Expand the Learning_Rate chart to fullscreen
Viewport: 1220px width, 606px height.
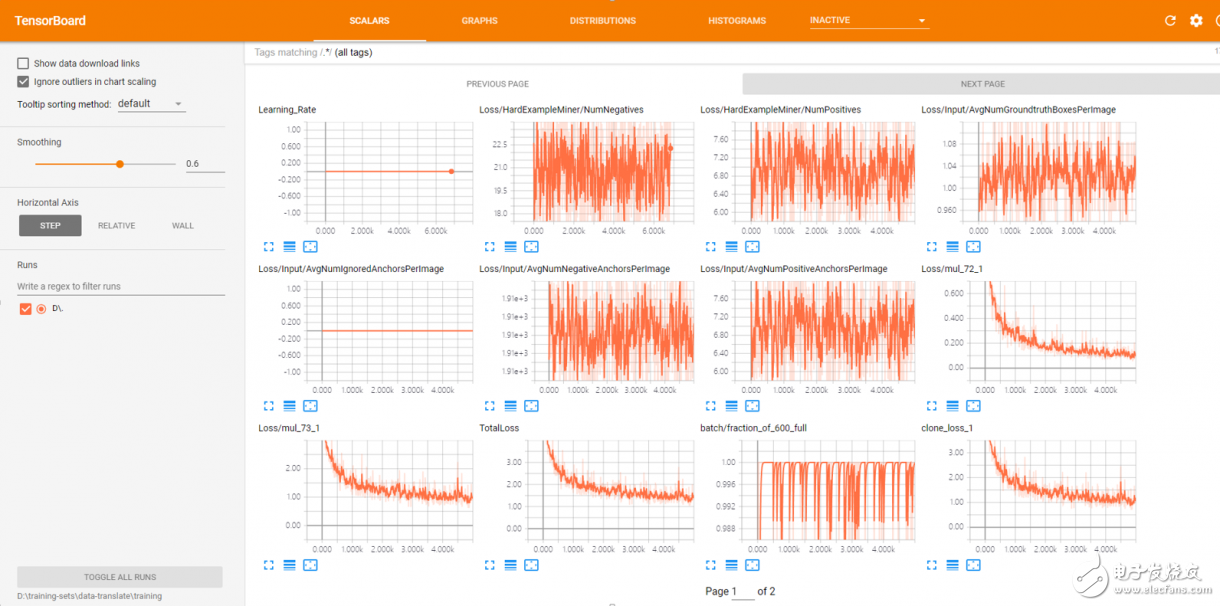(268, 246)
